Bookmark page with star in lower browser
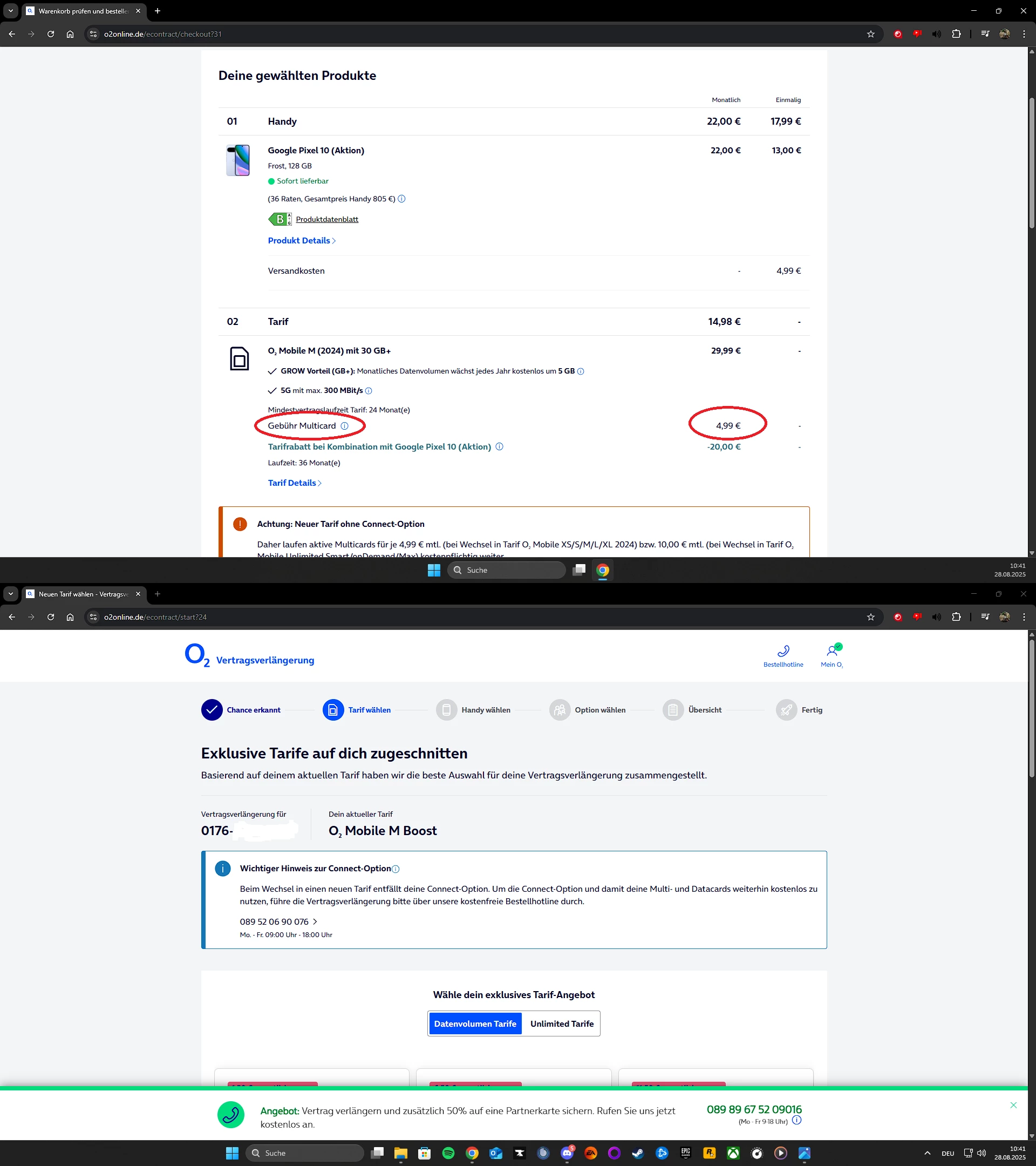 871,617
